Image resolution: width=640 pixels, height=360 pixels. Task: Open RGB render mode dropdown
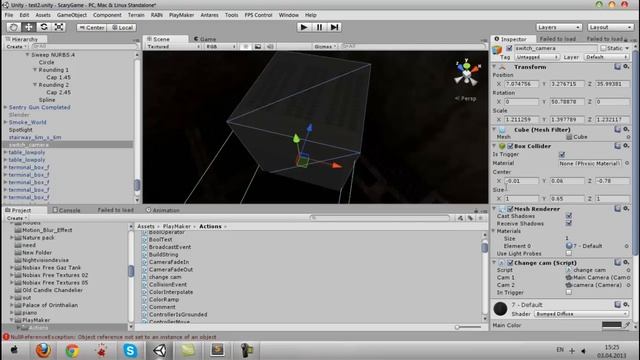[x=220, y=47]
